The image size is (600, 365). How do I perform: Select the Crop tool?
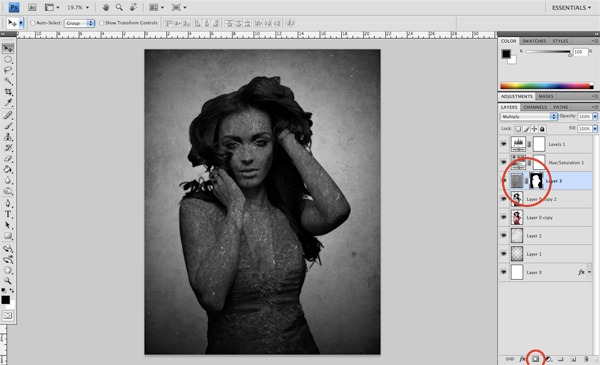point(8,92)
